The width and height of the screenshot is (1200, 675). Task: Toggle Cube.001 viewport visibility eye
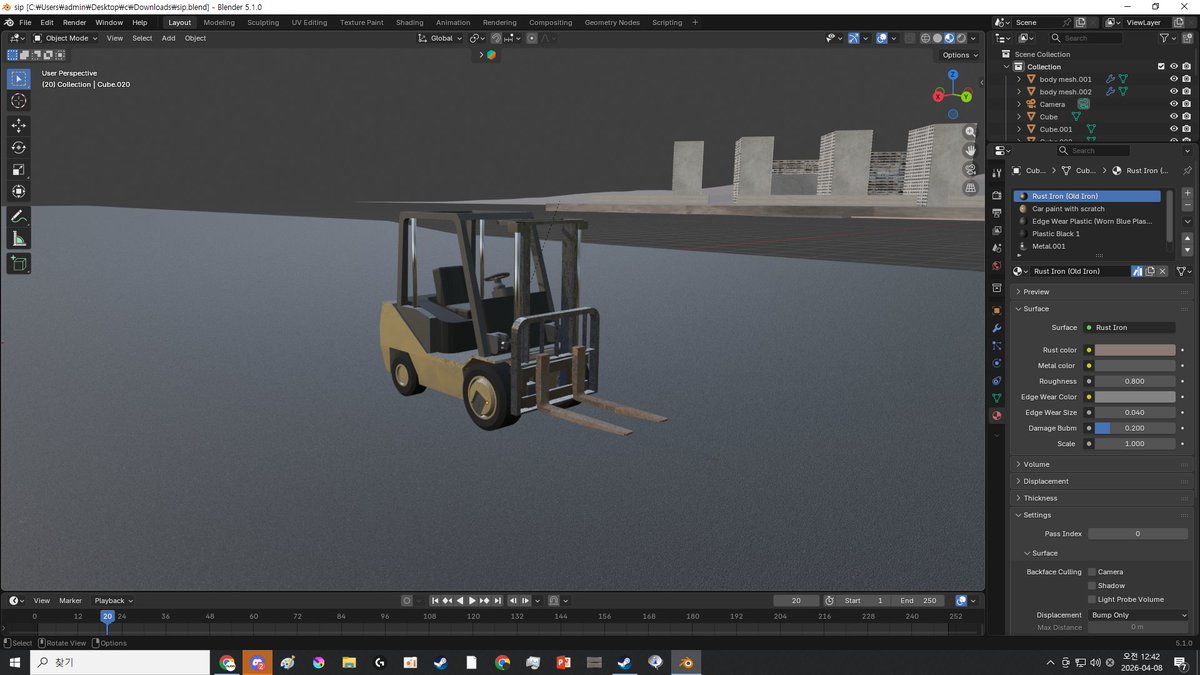[x=1174, y=129]
